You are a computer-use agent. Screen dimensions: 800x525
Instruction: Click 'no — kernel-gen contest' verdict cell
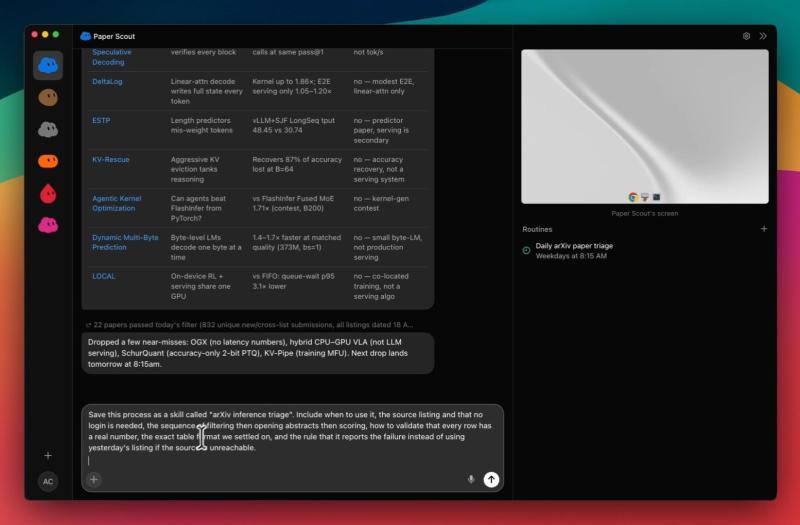pyautogui.click(x=381, y=204)
